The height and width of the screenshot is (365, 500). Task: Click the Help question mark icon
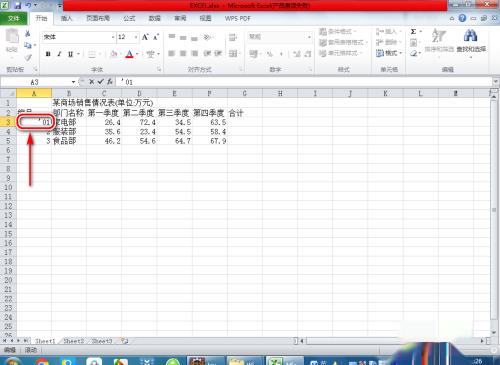[462, 18]
